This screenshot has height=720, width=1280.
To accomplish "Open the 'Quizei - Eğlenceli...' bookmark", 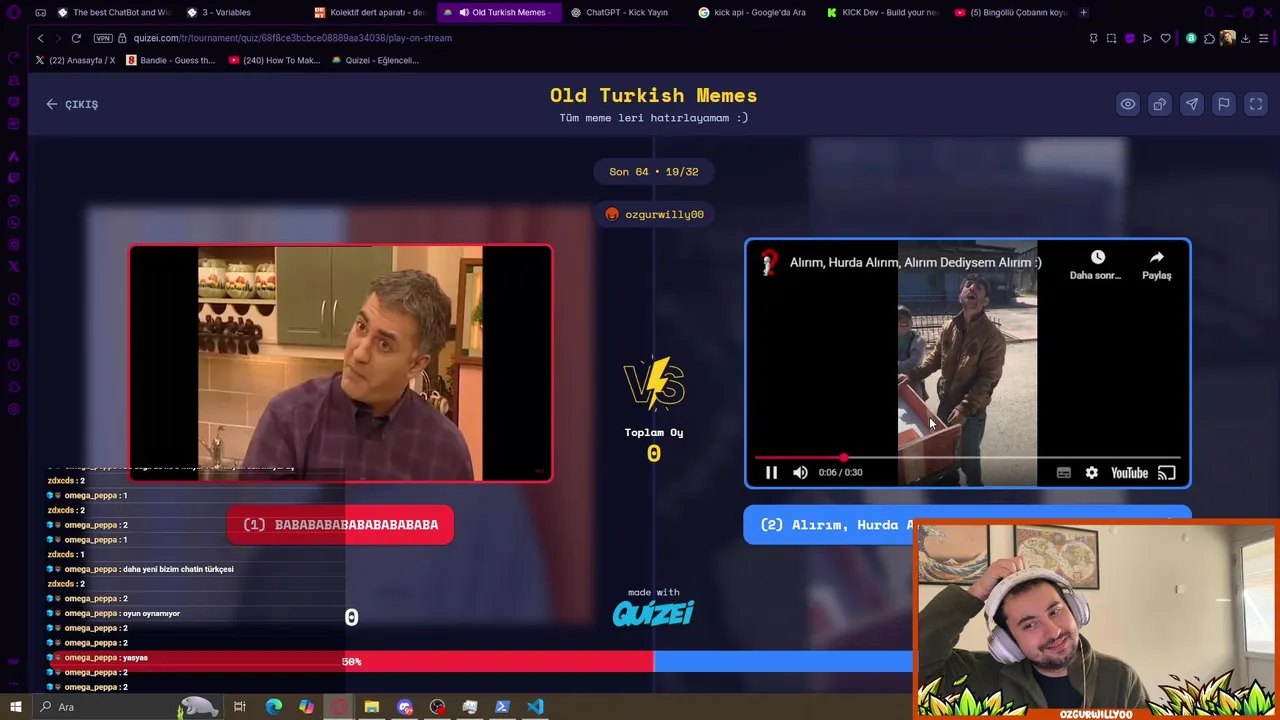I will [x=375, y=60].
